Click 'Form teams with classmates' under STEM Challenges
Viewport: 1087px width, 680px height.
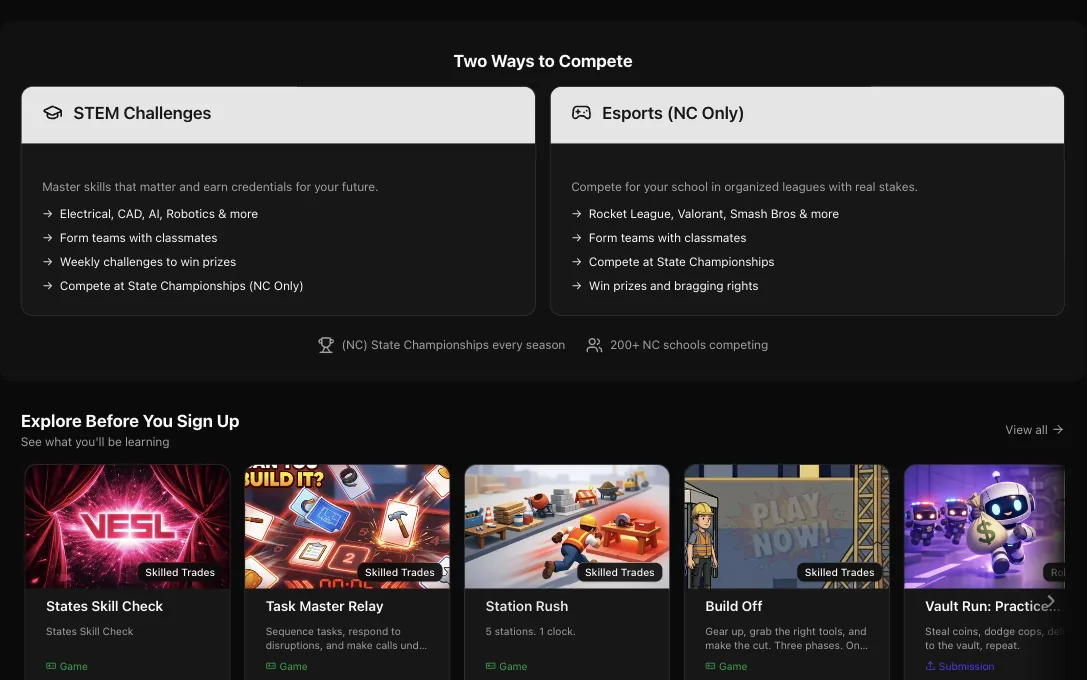coord(139,238)
